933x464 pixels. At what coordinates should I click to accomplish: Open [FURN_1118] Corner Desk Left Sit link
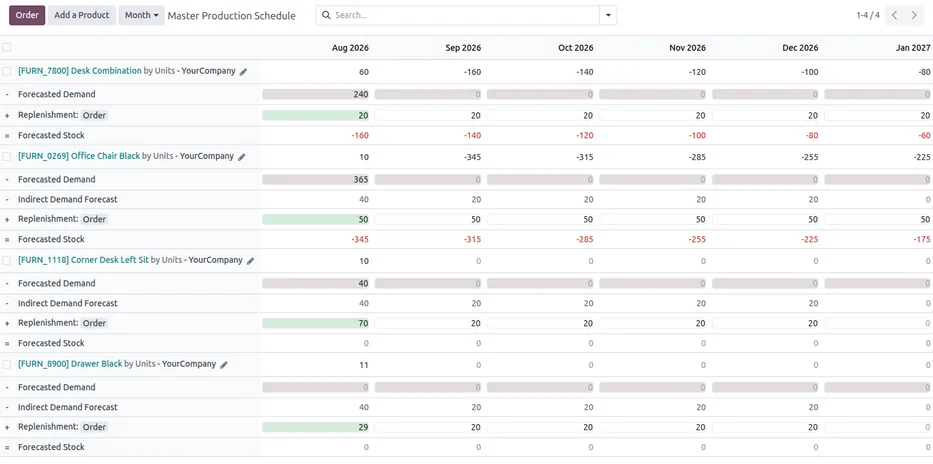click(x=83, y=260)
